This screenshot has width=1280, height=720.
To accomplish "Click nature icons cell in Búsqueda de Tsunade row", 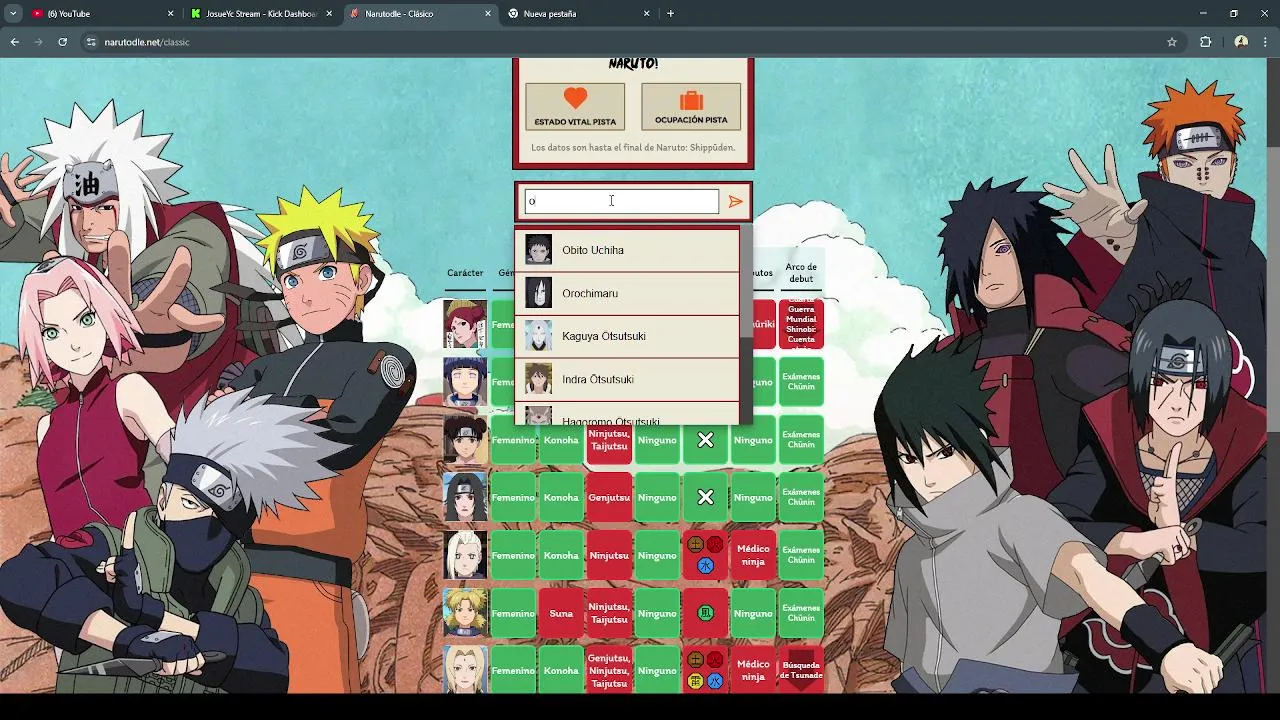I will (x=705, y=671).
